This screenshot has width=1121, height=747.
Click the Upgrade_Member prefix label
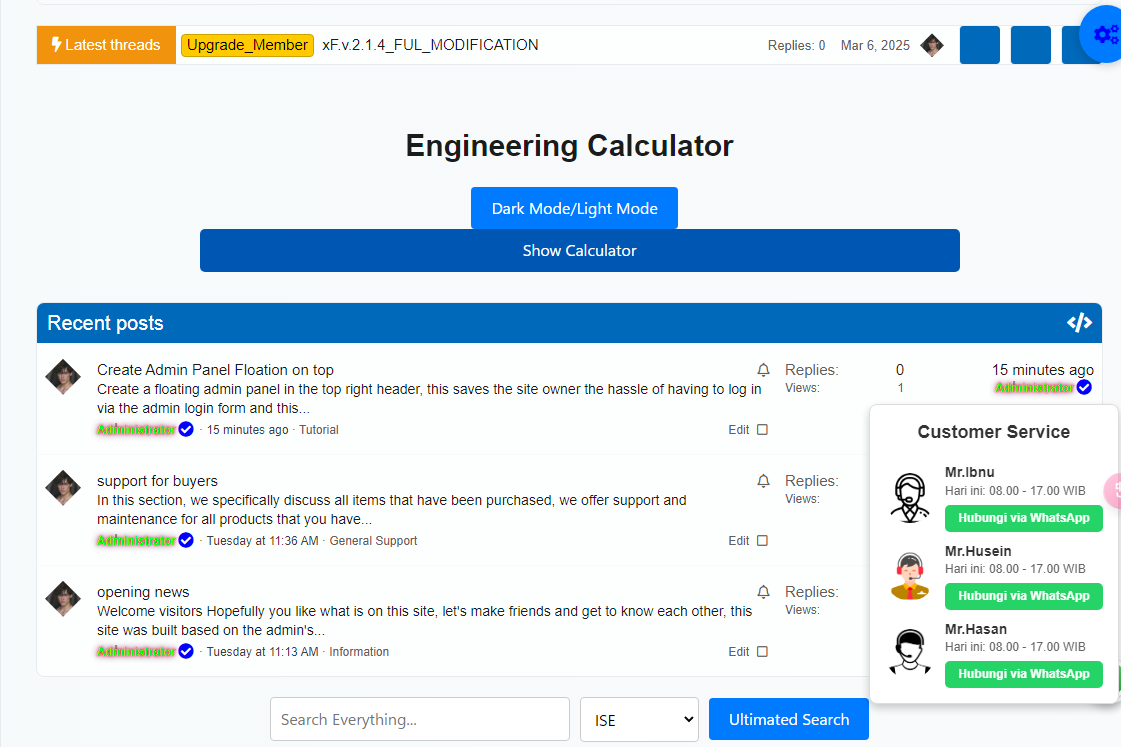[x=247, y=45]
